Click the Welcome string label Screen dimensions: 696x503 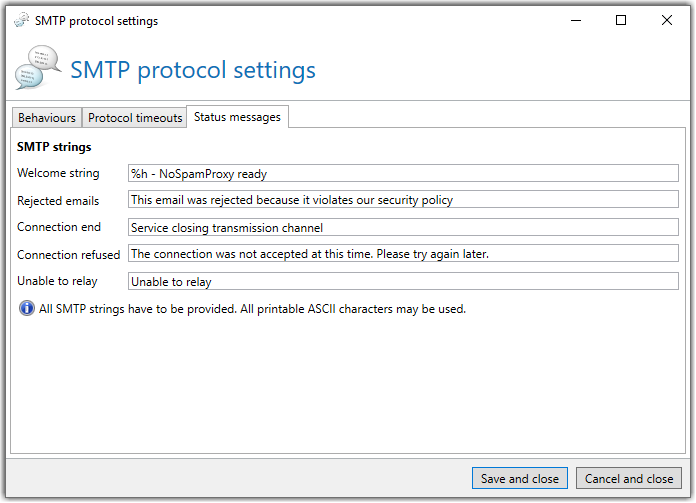pyautogui.click(x=58, y=173)
